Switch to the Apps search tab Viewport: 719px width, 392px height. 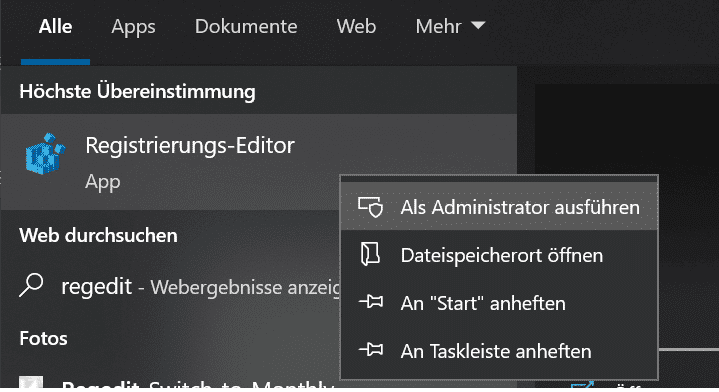coord(133,27)
